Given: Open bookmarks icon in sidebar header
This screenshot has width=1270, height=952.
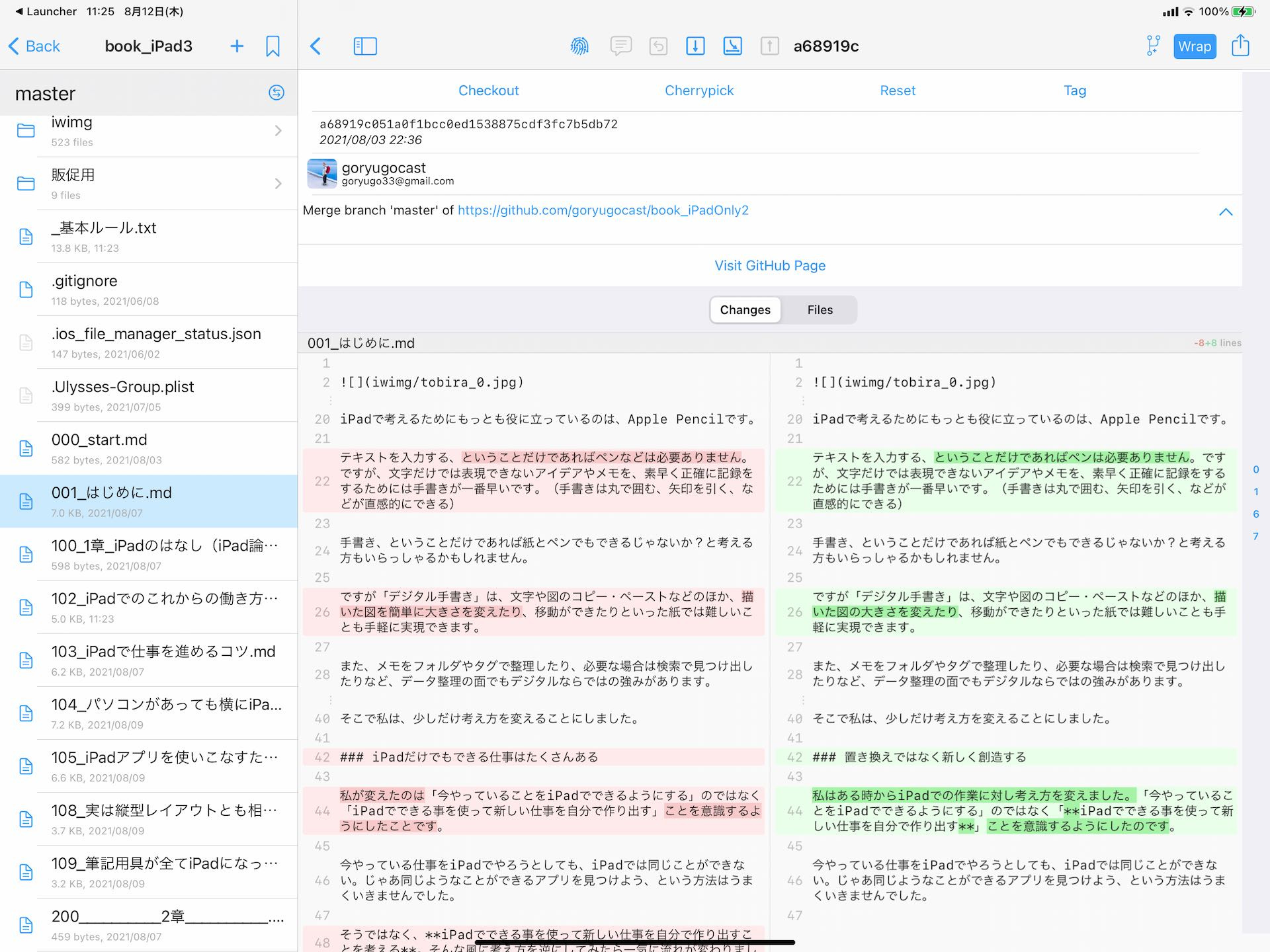Looking at the screenshot, I should click(x=273, y=46).
